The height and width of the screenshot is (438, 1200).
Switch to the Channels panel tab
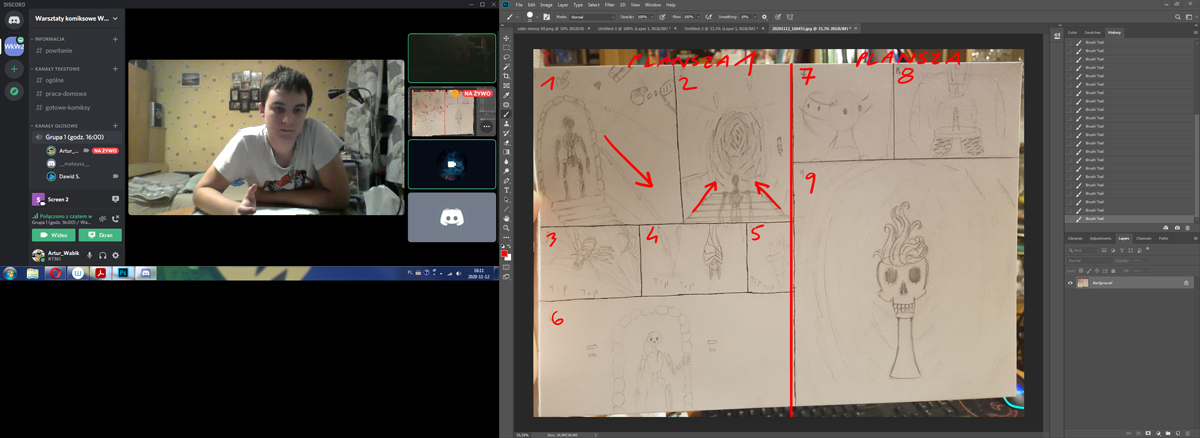coord(1144,238)
